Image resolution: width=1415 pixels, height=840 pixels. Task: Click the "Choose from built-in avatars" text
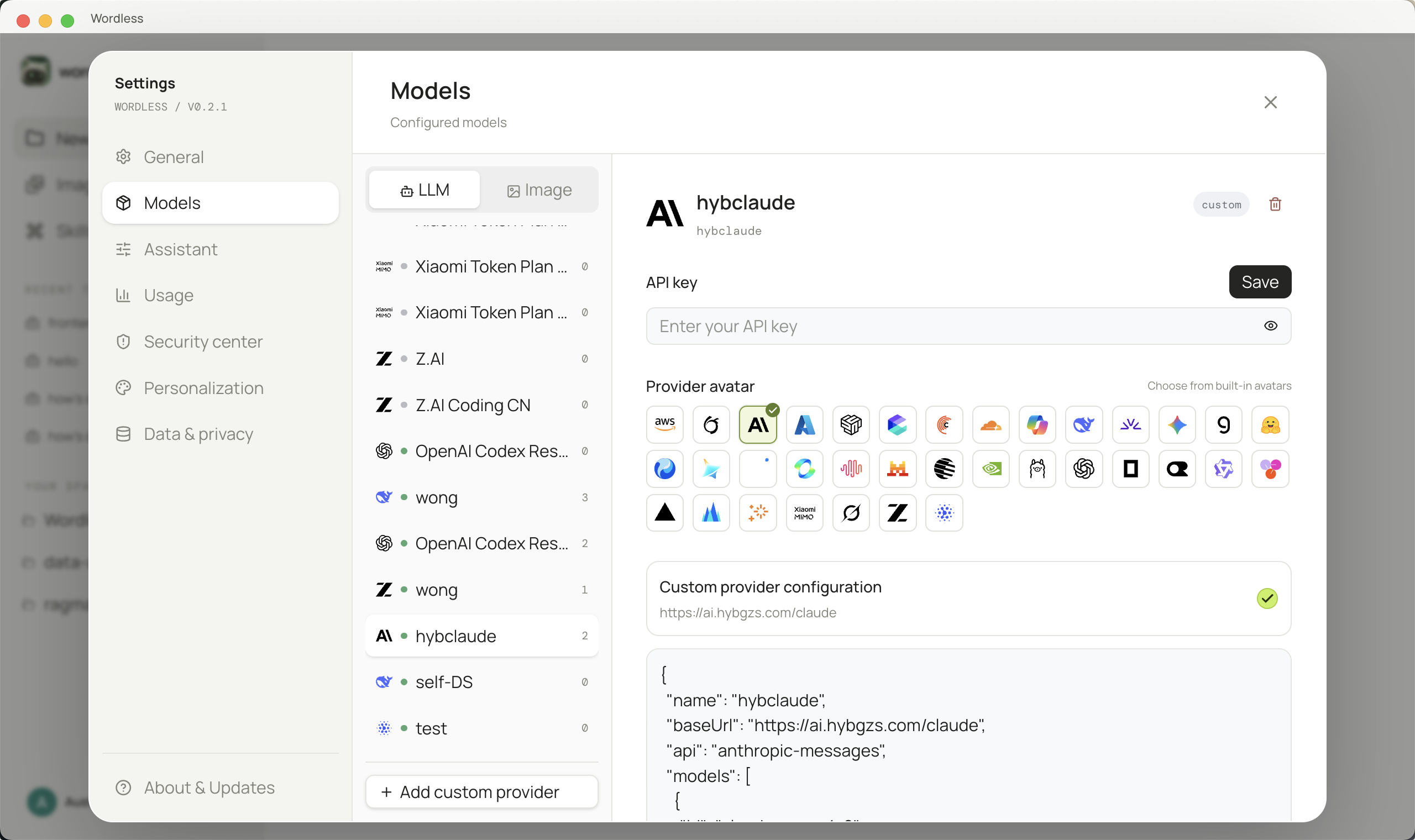(1219, 386)
